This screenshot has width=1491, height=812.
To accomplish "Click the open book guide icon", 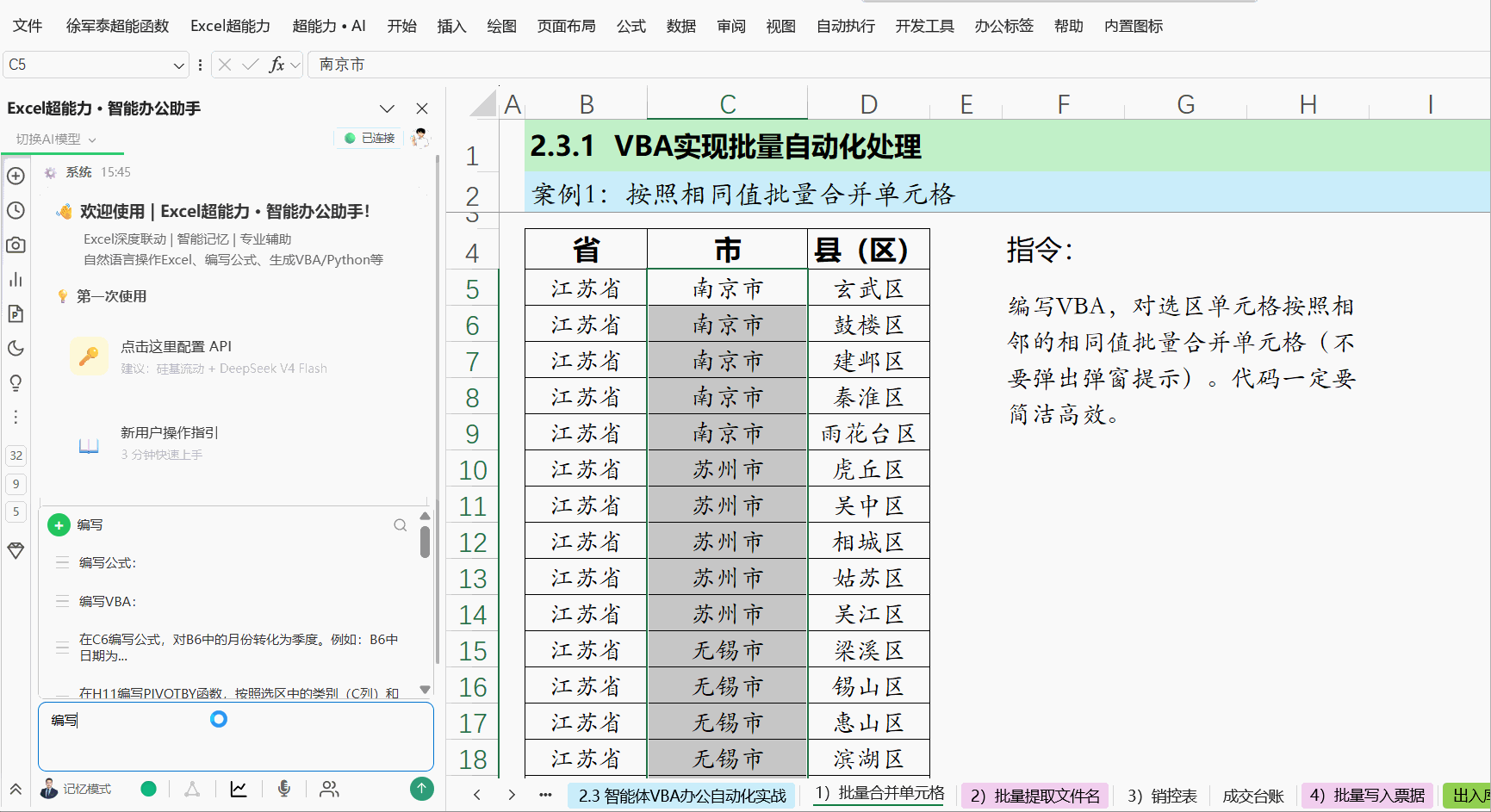I will [x=89, y=445].
